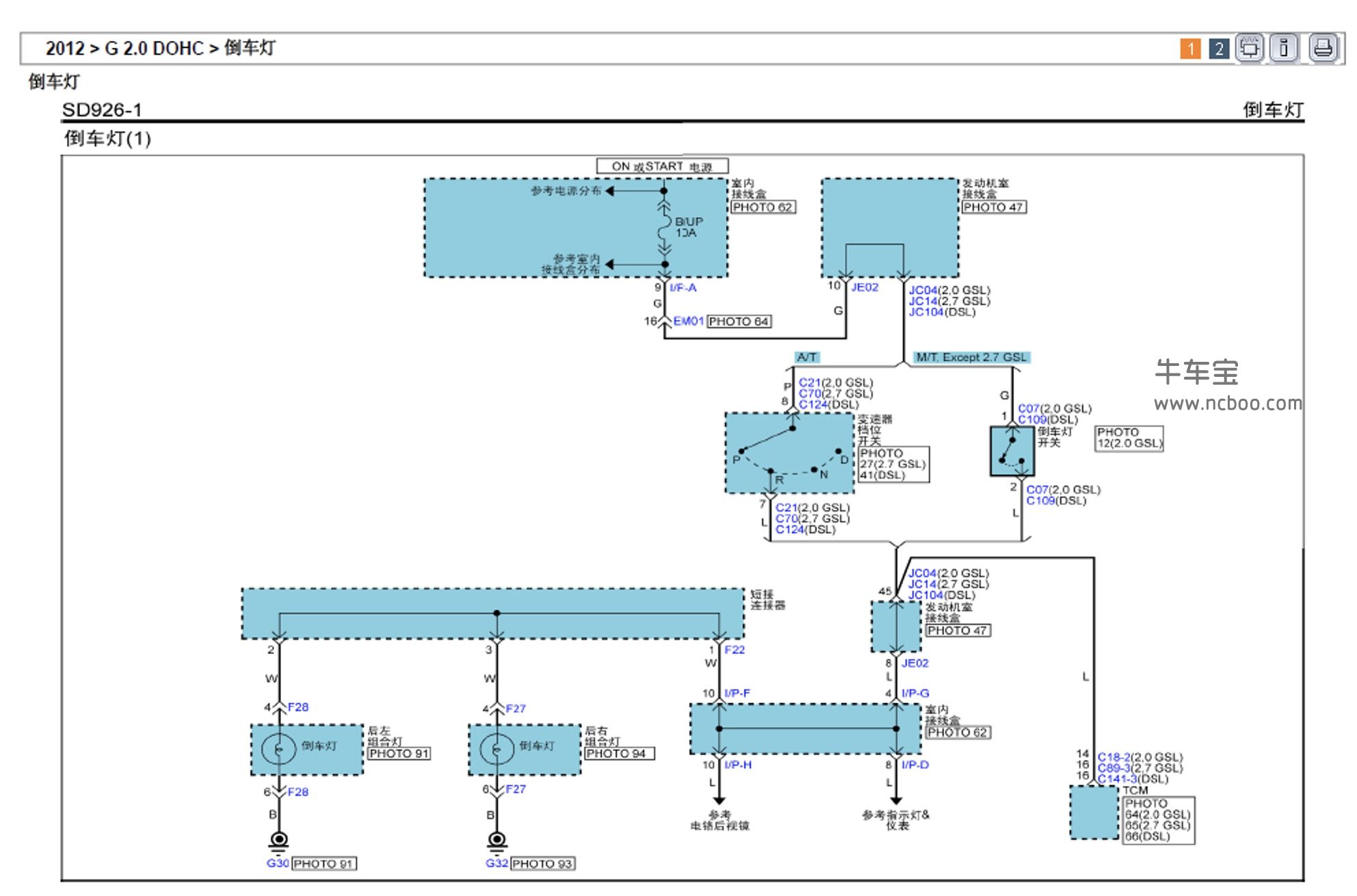1357x896 pixels.
Task: Open the F22 connector link
Action: [x=735, y=650]
